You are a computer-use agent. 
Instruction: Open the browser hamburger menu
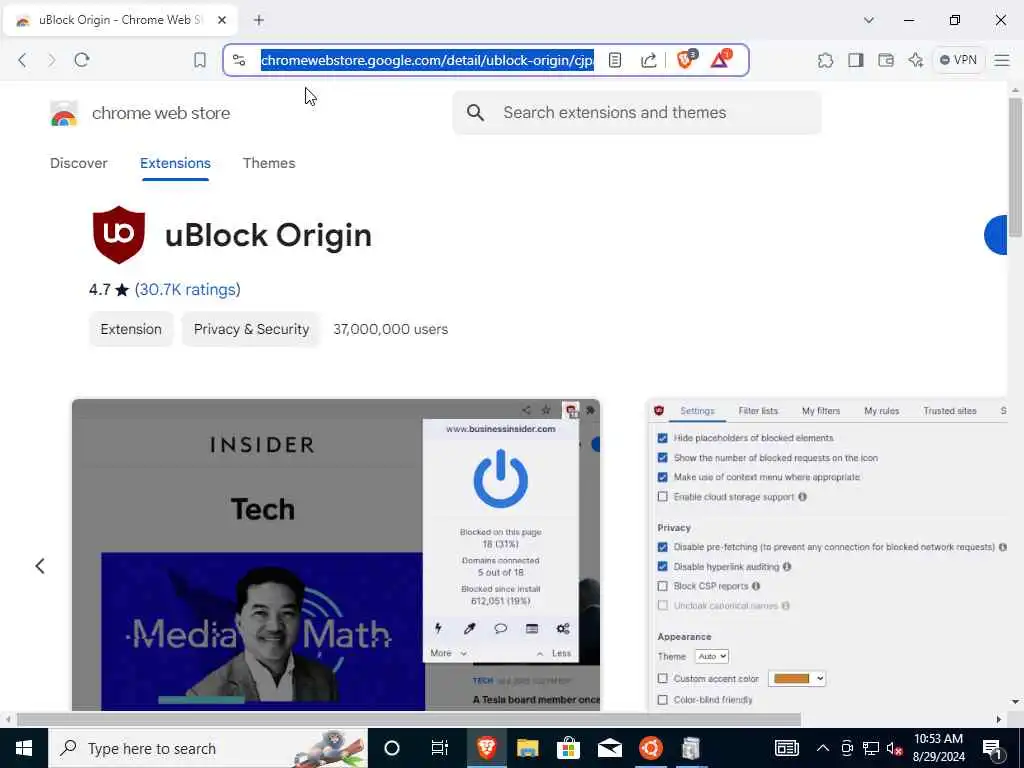pos(1002,60)
